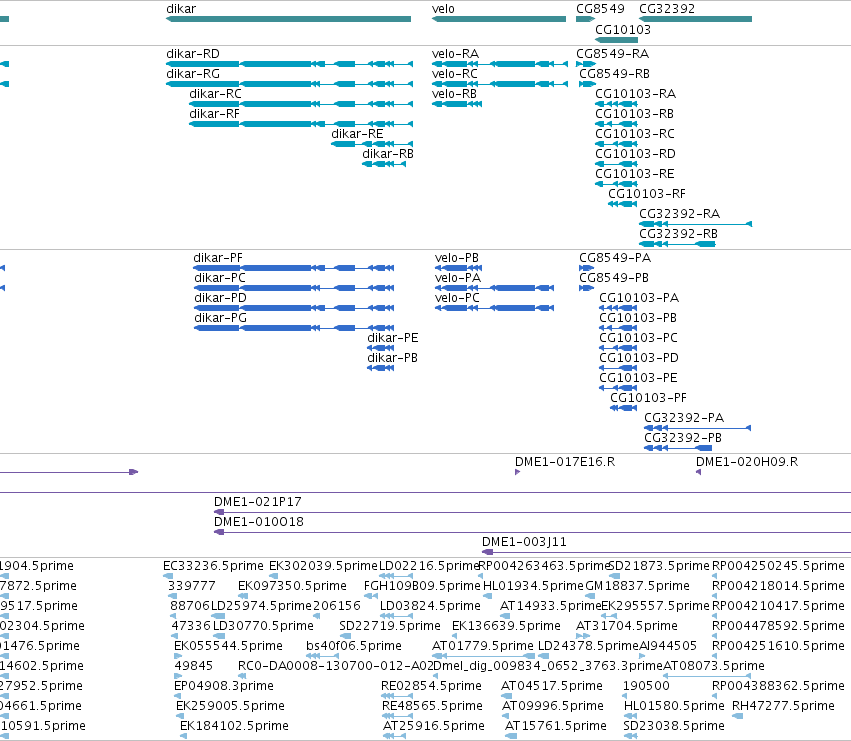
Task: Click protein label dikar-PB
Action: point(392,358)
